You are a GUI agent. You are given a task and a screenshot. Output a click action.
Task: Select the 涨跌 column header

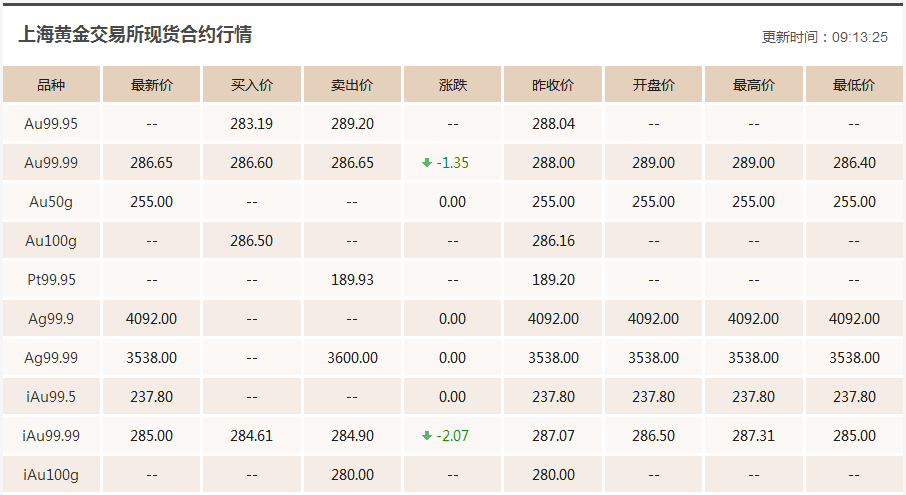coord(452,84)
